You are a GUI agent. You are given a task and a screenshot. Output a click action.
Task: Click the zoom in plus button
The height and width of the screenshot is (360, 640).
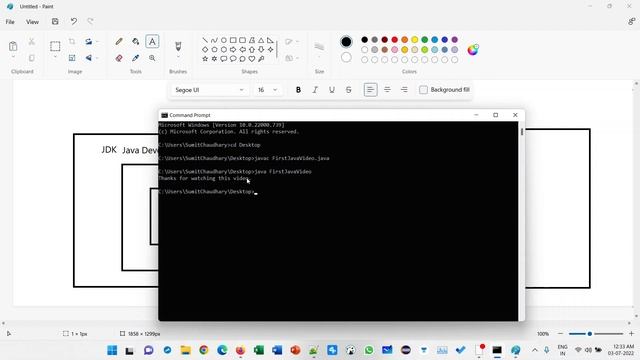[x=631, y=334]
